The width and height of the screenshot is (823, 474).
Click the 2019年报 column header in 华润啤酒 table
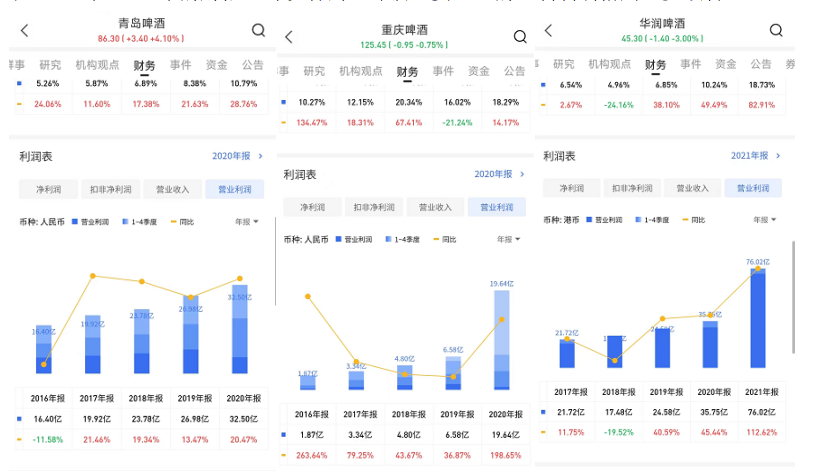click(x=666, y=392)
